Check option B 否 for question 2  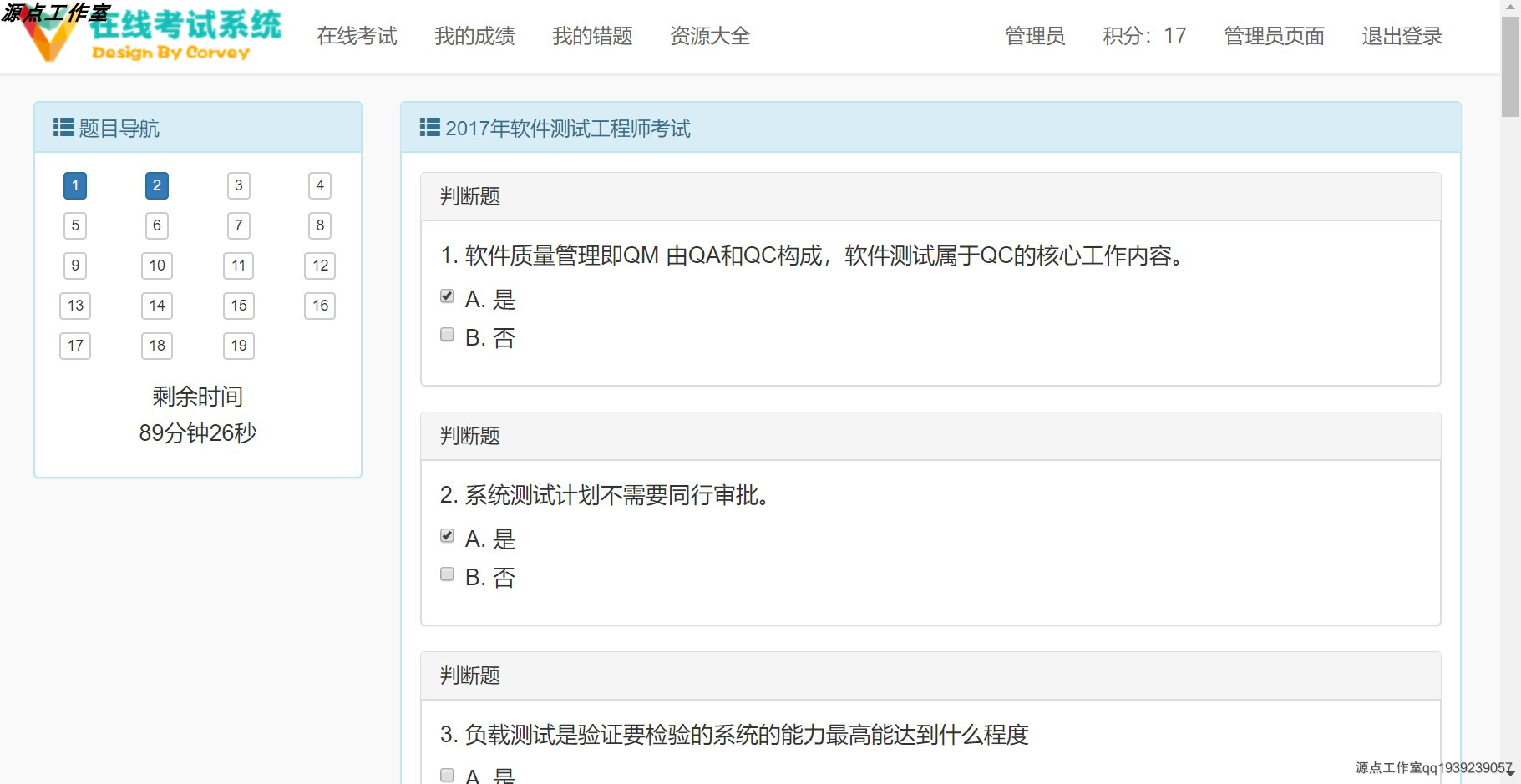point(446,574)
